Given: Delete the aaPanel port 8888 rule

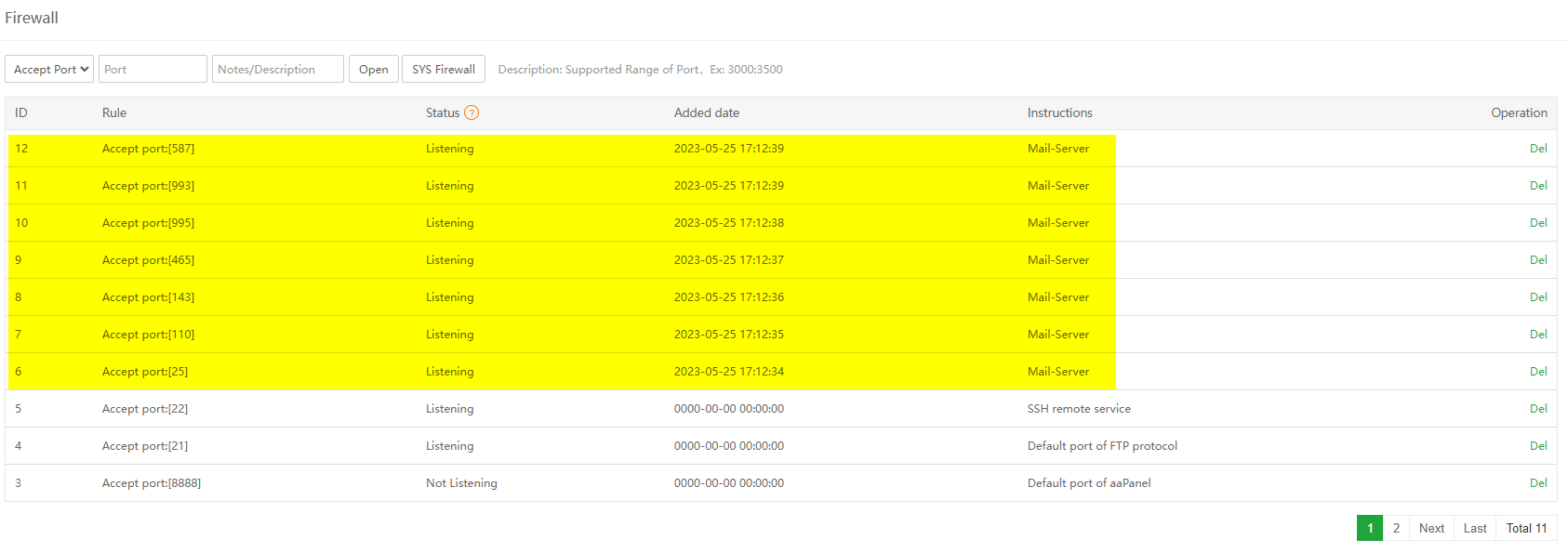Looking at the screenshot, I should [1538, 483].
